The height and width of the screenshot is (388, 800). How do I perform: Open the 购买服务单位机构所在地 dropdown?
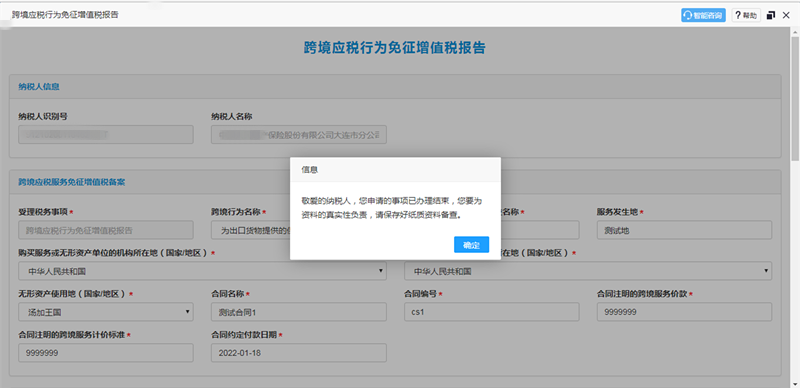click(202, 271)
